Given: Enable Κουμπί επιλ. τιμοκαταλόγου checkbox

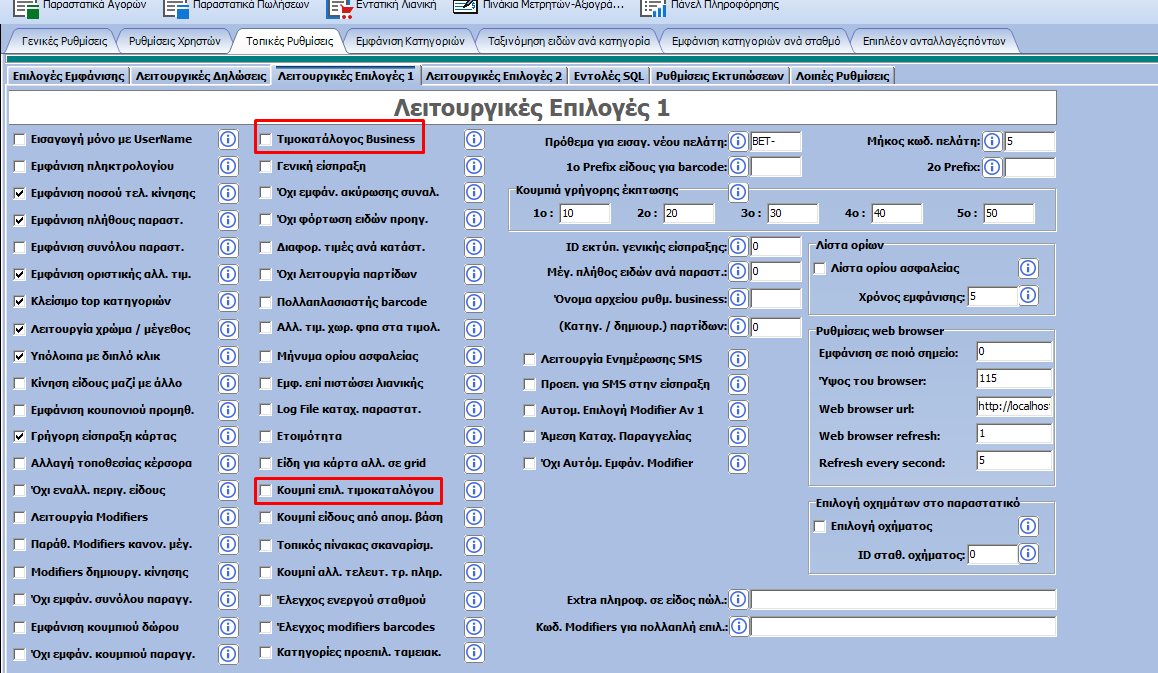Looking at the screenshot, I should point(265,490).
